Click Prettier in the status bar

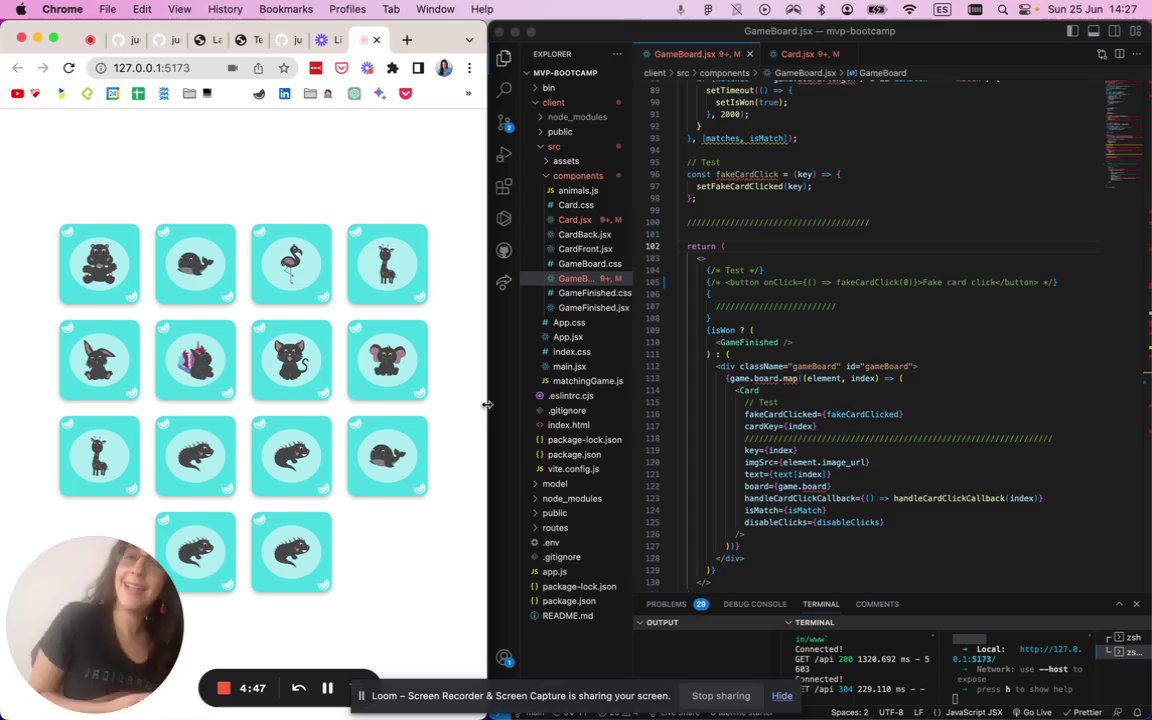[x=1082, y=713]
